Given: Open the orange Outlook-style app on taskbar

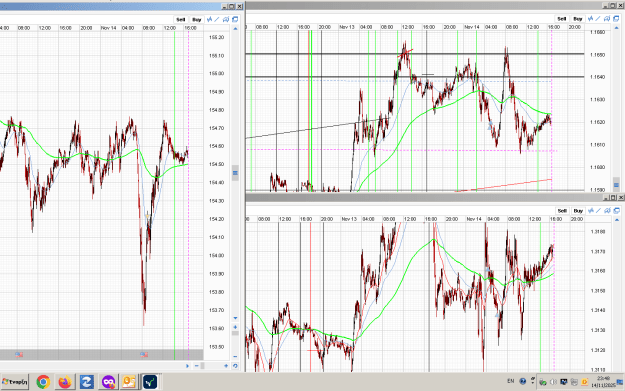Looking at the screenshot, I should tap(129, 382).
